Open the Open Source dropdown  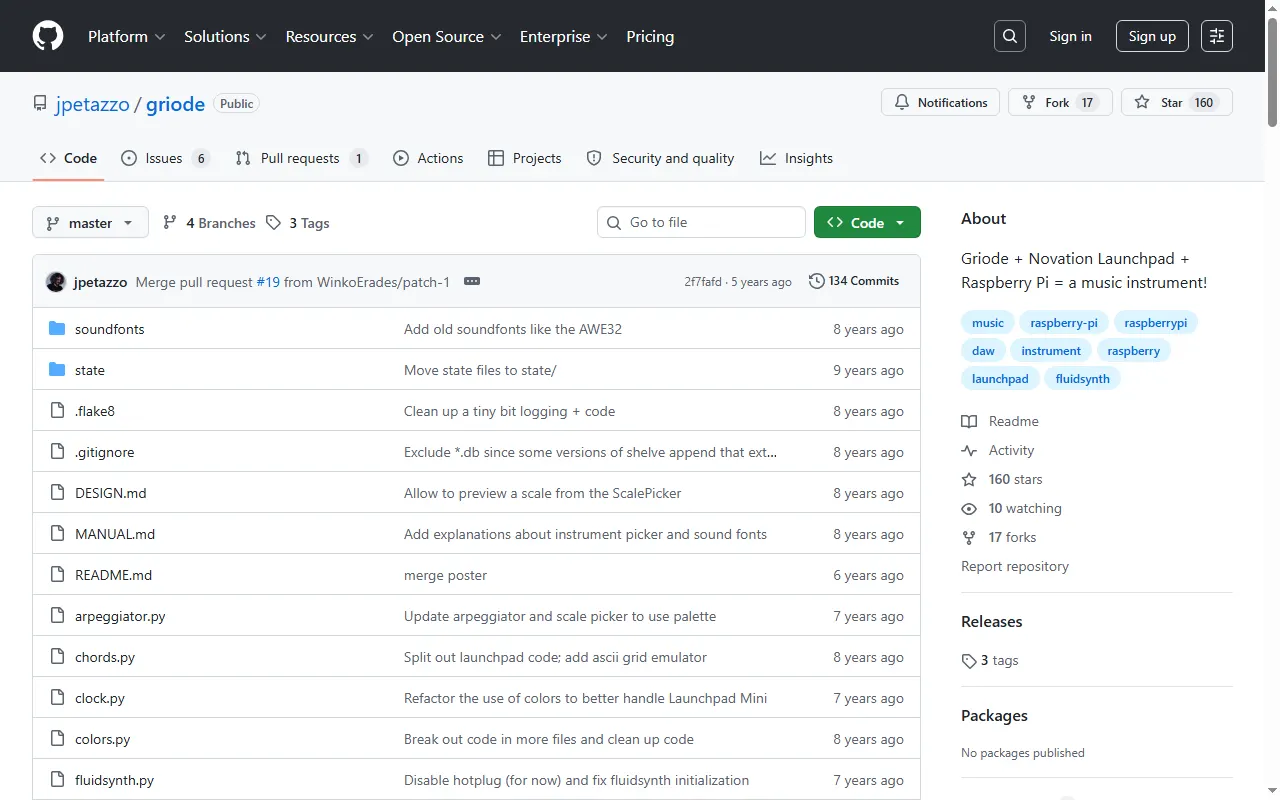point(446,36)
